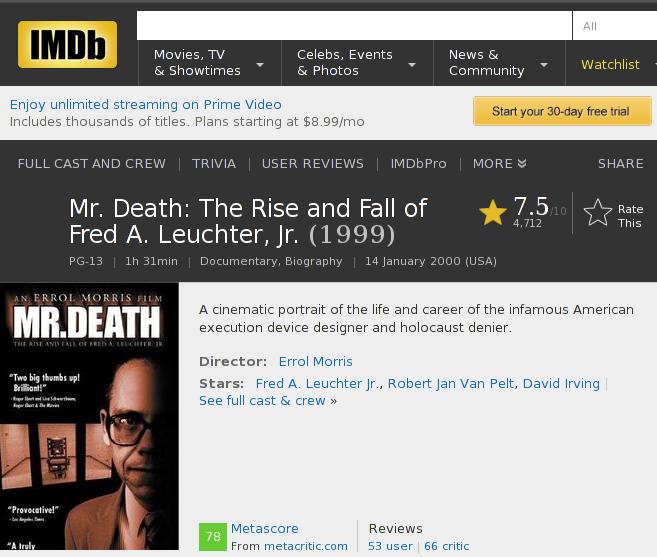The image size is (657, 557).
Task: Expand the Celebs, Events & Photos menu
Action: tap(357, 63)
